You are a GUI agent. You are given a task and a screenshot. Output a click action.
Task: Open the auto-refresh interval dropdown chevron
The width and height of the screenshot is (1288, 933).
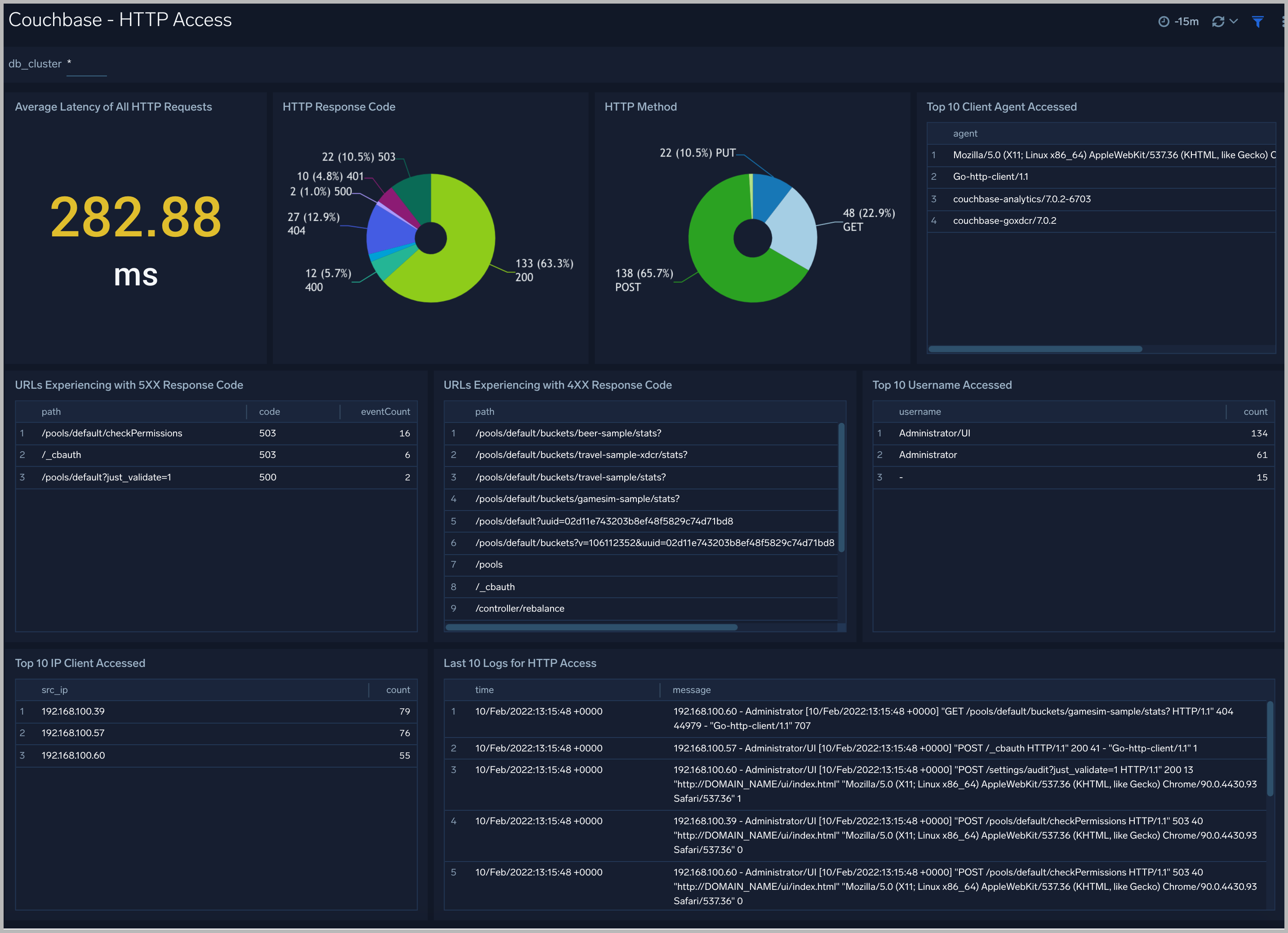click(1234, 21)
